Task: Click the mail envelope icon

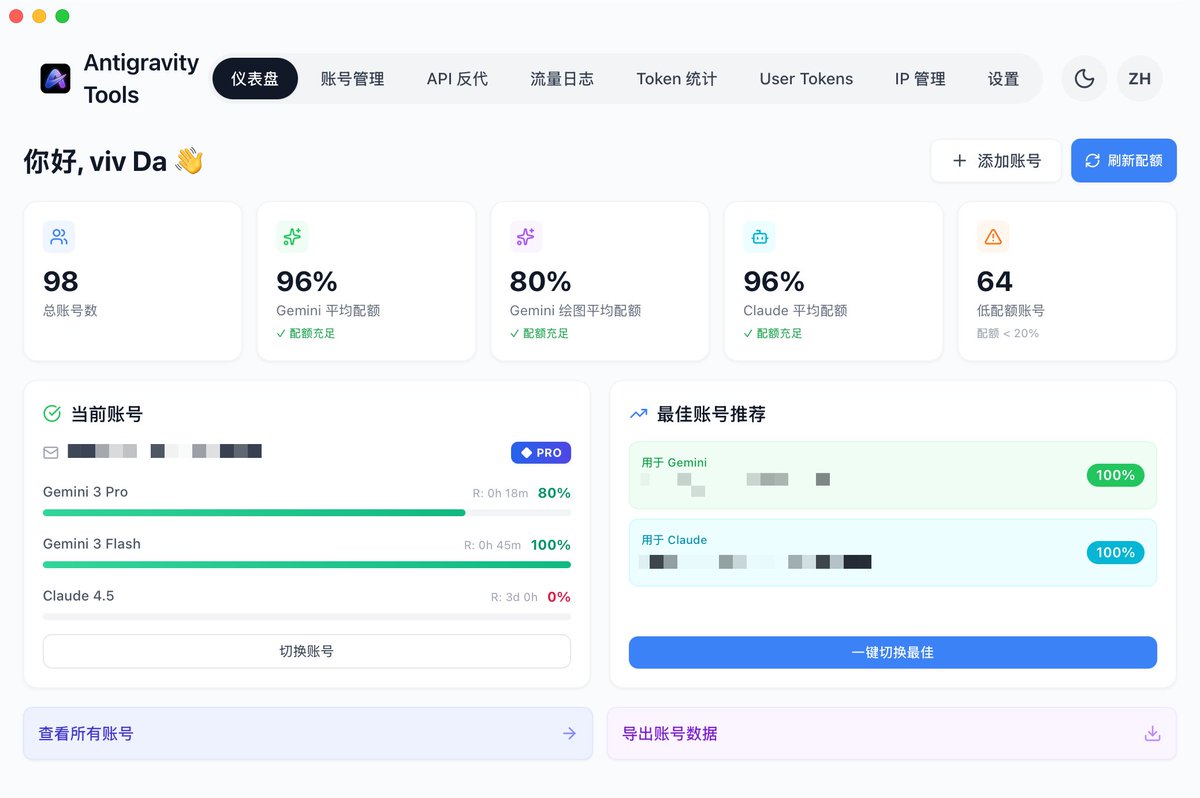Action: [51, 453]
